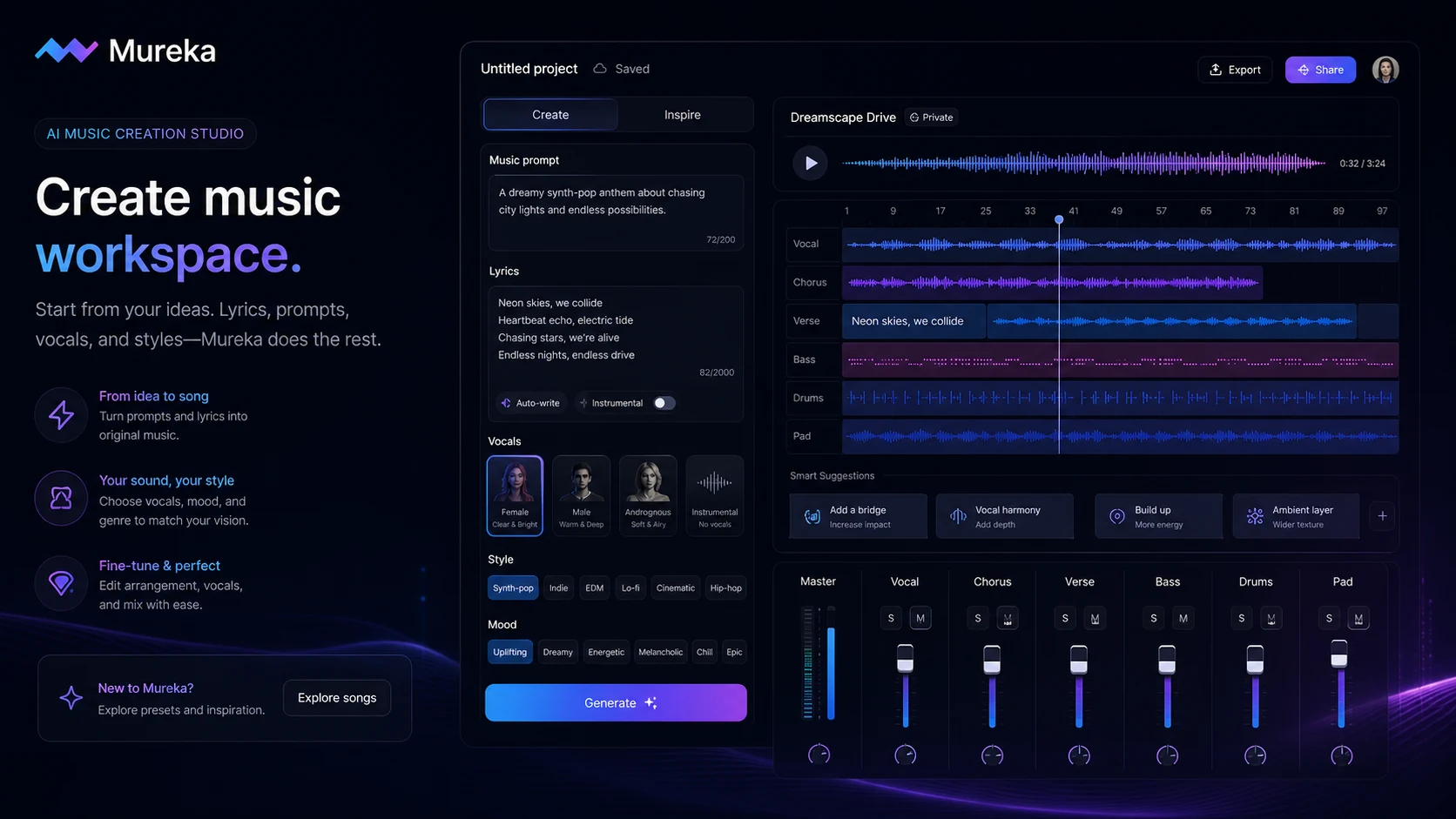Select the Instrumental no-vocals card

click(715, 495)
